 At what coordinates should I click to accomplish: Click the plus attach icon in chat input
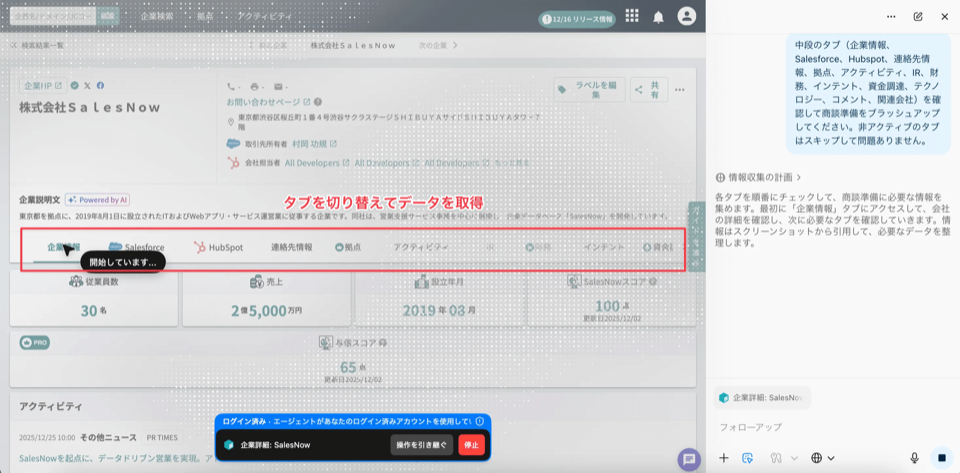click(x=724, y=458)
